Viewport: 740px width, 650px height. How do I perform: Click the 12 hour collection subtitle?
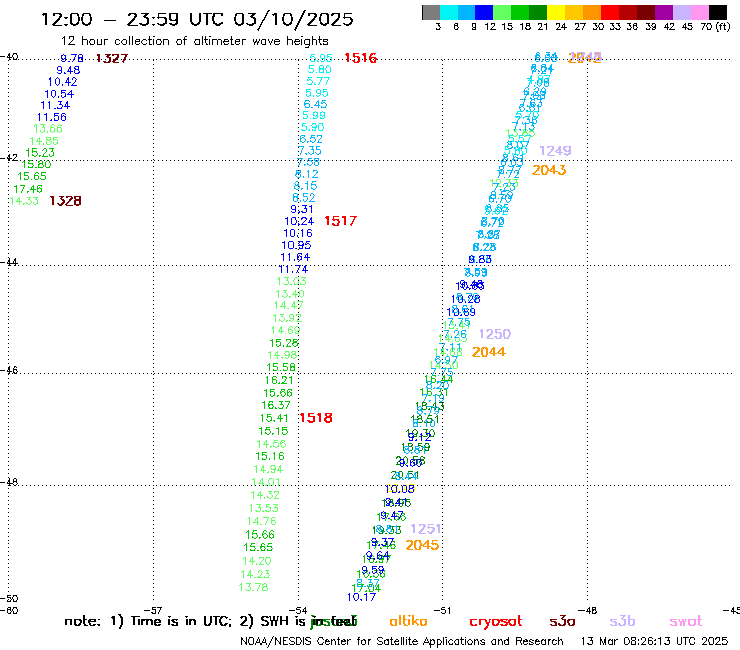click(x=194, y=41)
